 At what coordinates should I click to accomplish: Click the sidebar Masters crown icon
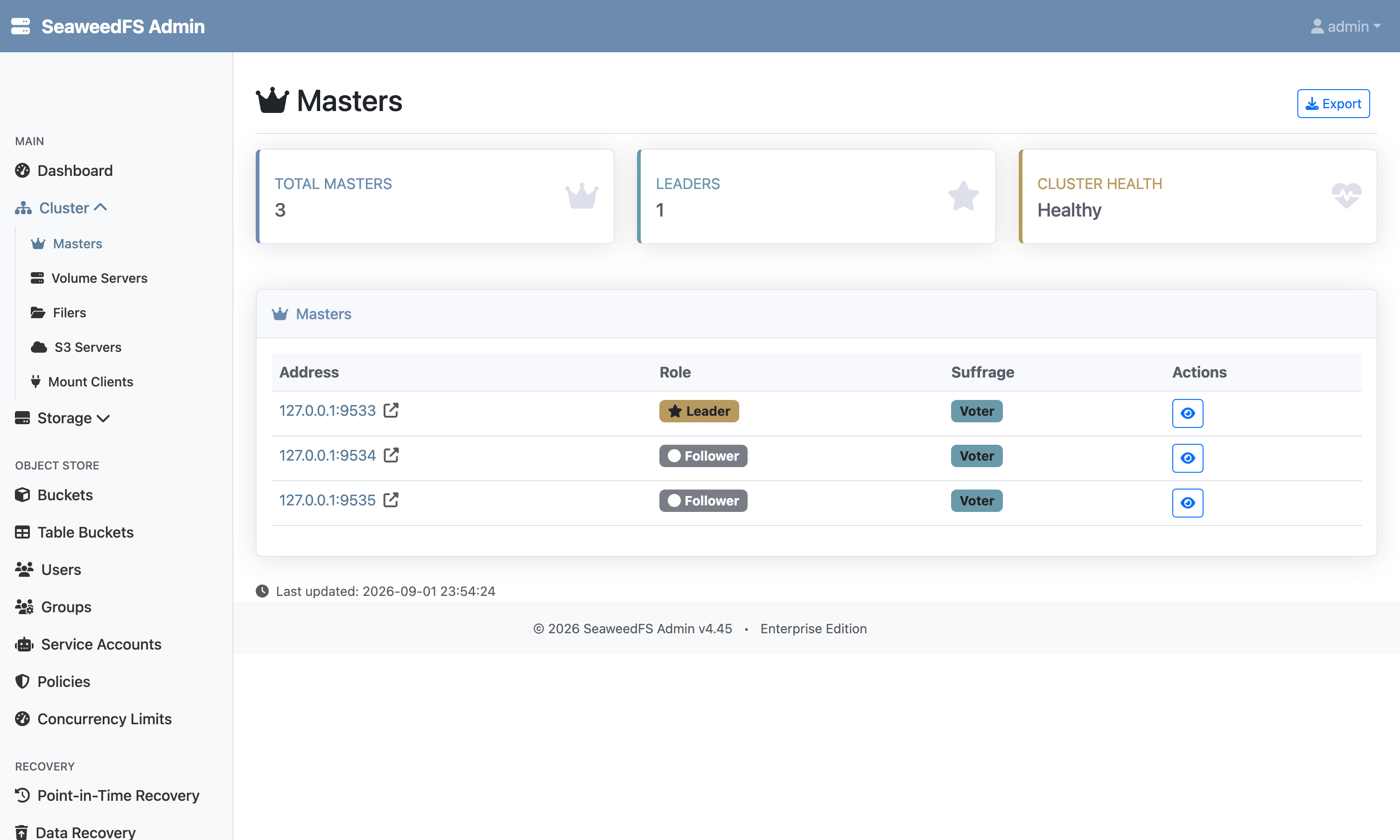point(38,244)
